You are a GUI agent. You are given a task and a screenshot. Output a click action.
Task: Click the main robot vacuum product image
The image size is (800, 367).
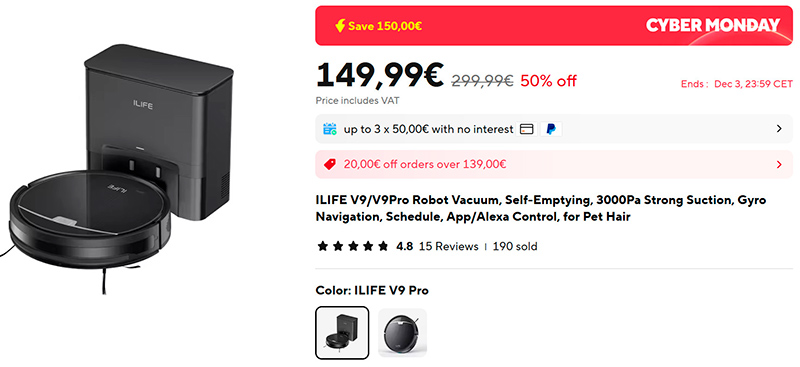coord(119,168)
